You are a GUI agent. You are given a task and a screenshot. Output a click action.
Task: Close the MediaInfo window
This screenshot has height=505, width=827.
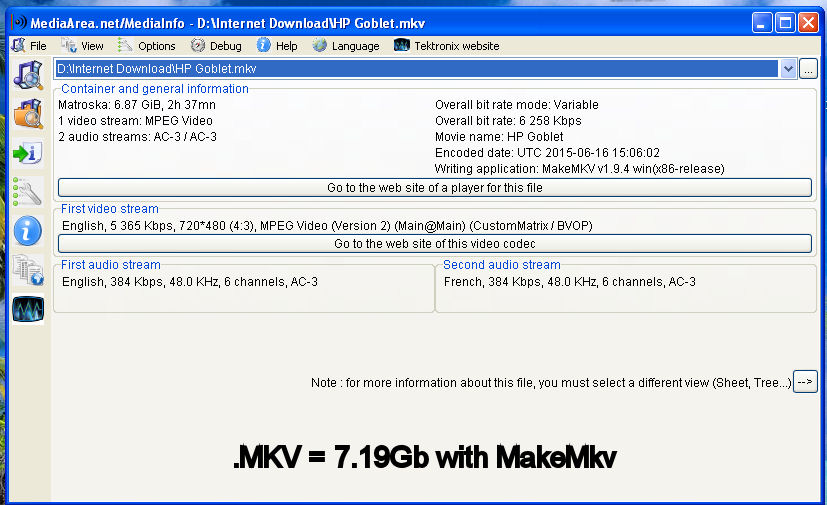pos(808,23)
